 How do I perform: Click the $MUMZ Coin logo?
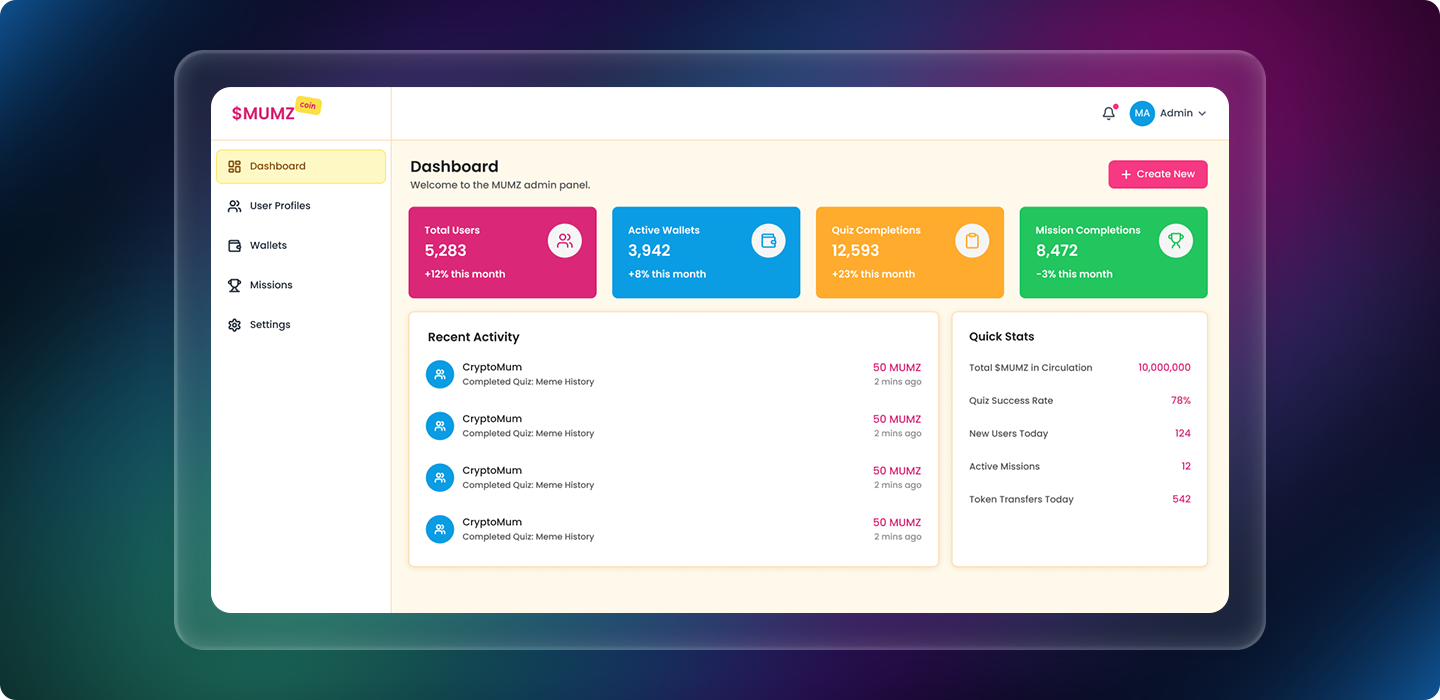(275, 112)
